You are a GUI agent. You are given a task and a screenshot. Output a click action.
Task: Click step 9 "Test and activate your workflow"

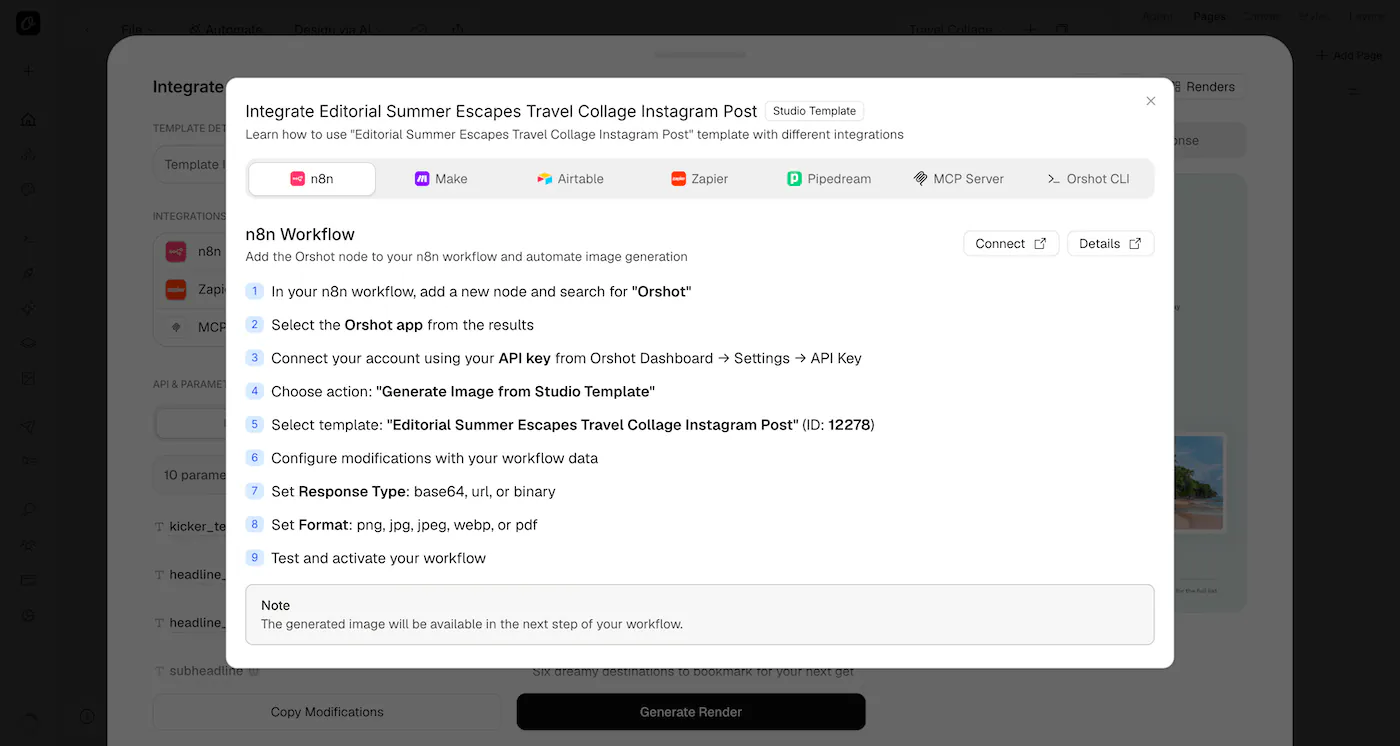[378, 558]
